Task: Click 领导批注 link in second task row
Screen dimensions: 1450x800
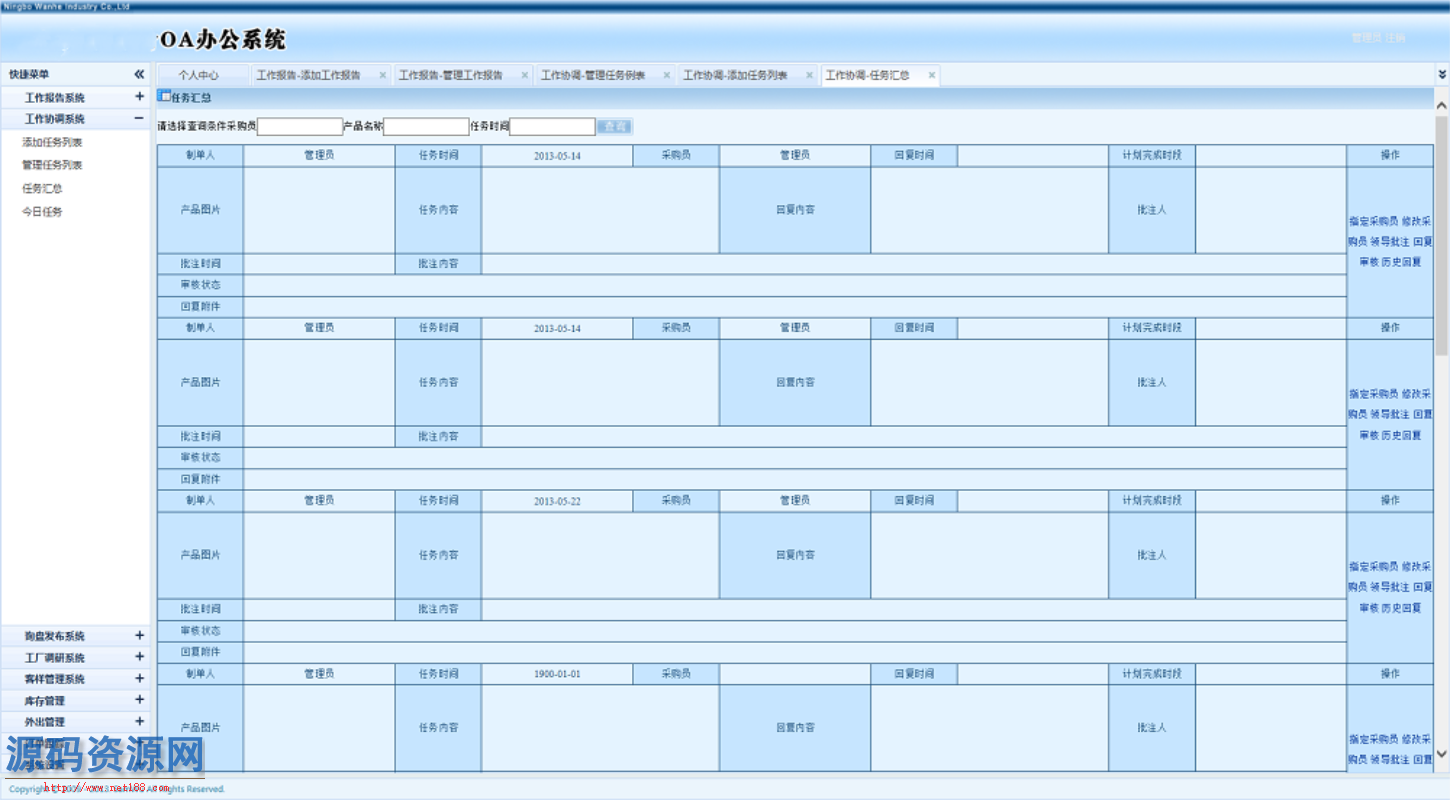Action: (x=1389, y=414)
